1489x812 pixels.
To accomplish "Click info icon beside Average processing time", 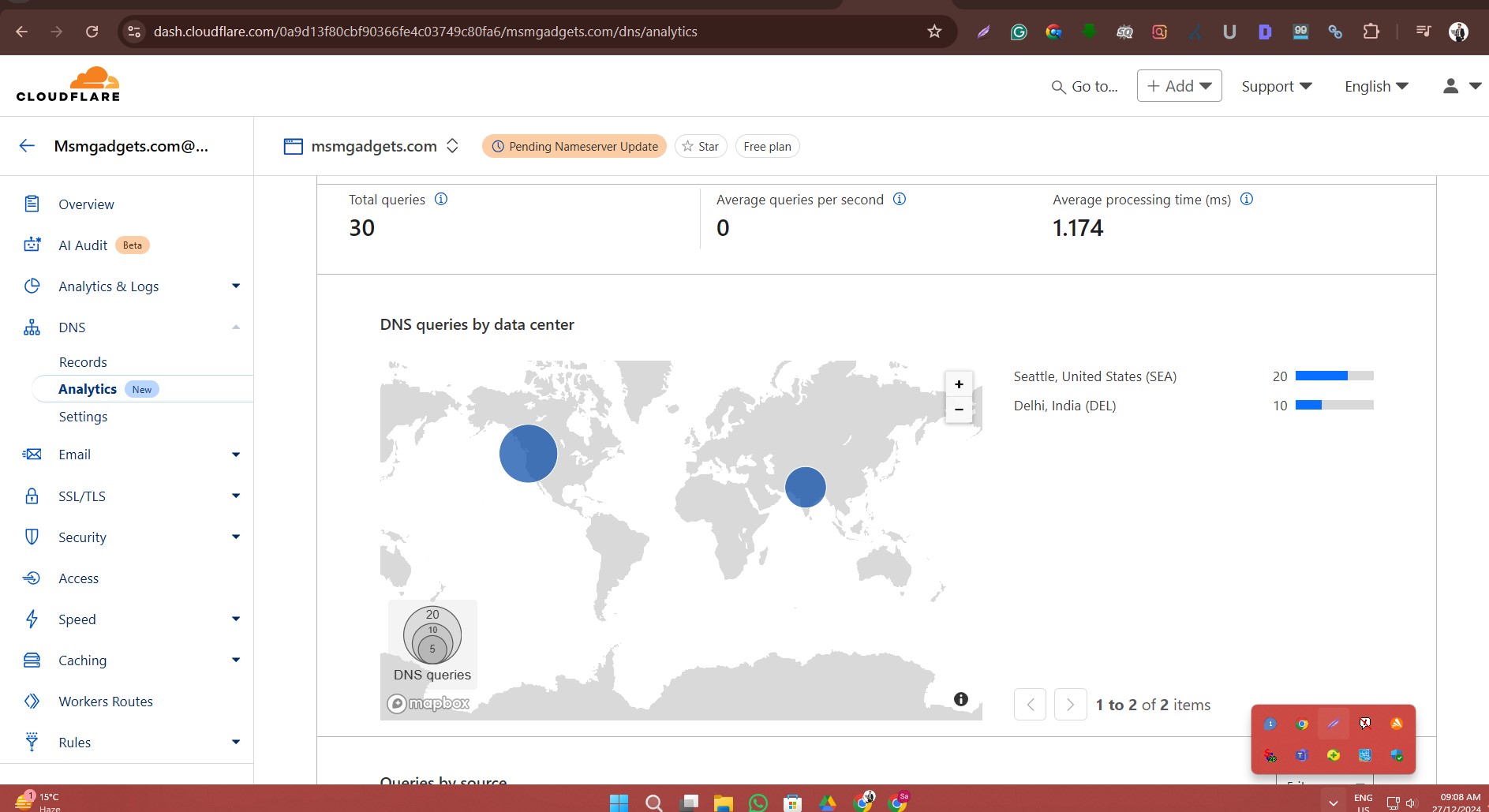I will point(1247,199).
